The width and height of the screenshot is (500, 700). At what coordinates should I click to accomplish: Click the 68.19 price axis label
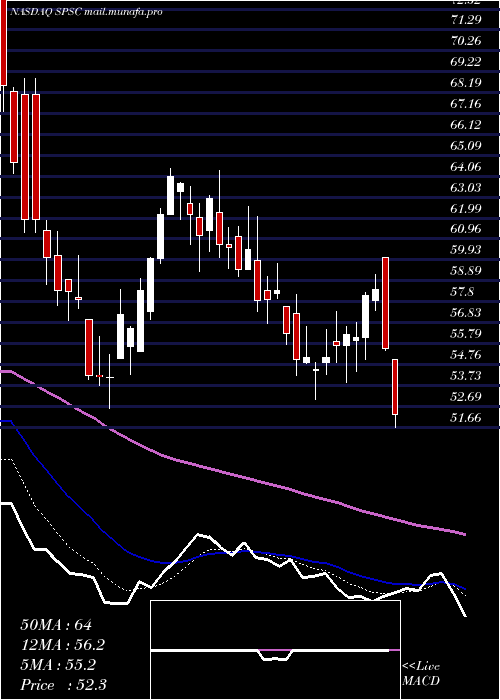click(x=466, y=82)
